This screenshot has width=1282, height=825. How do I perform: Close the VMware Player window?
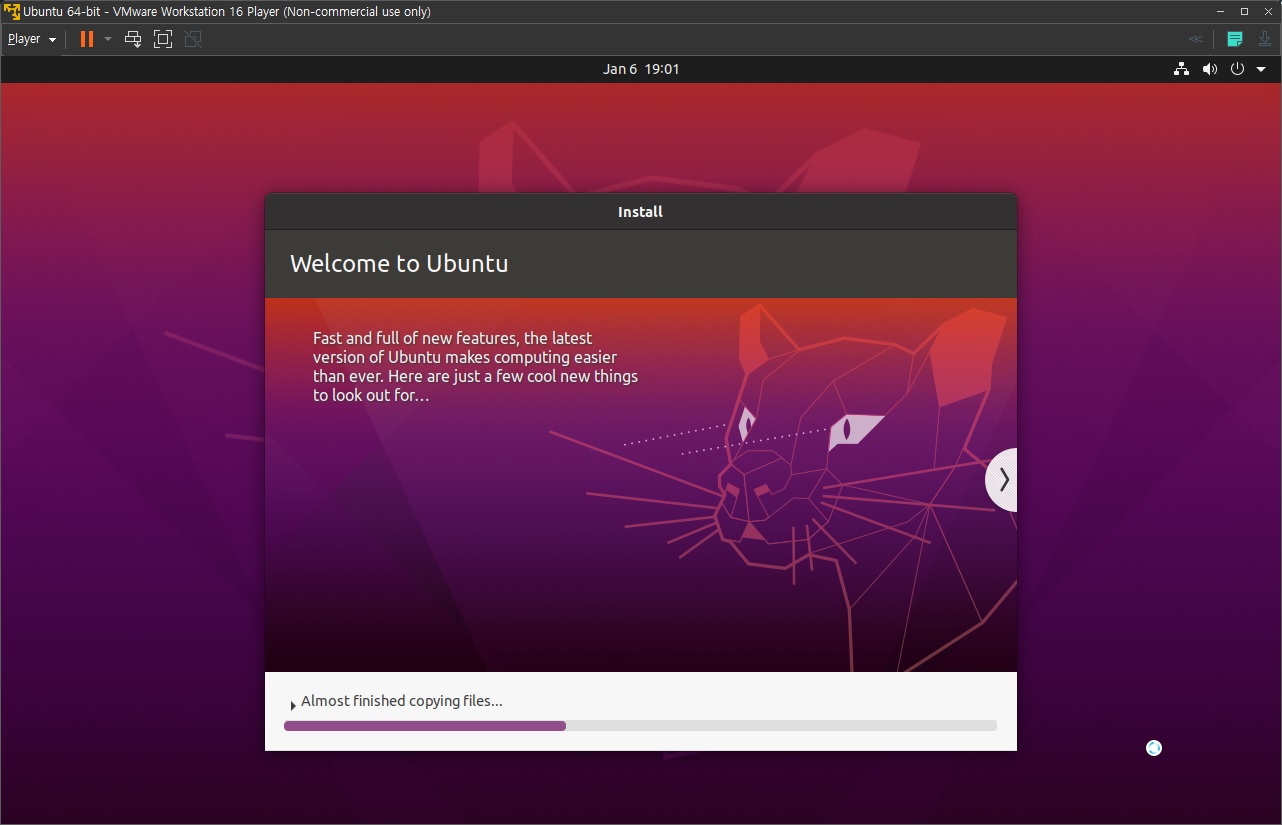click(x=1269, y=12)
